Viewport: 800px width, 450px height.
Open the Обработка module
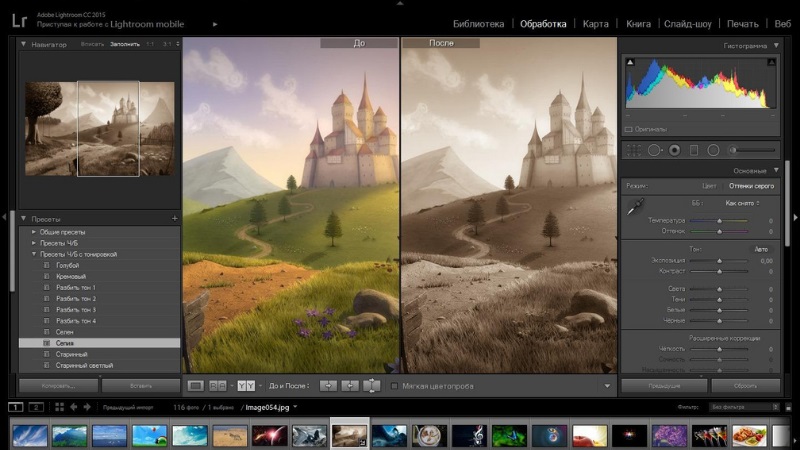543,23
